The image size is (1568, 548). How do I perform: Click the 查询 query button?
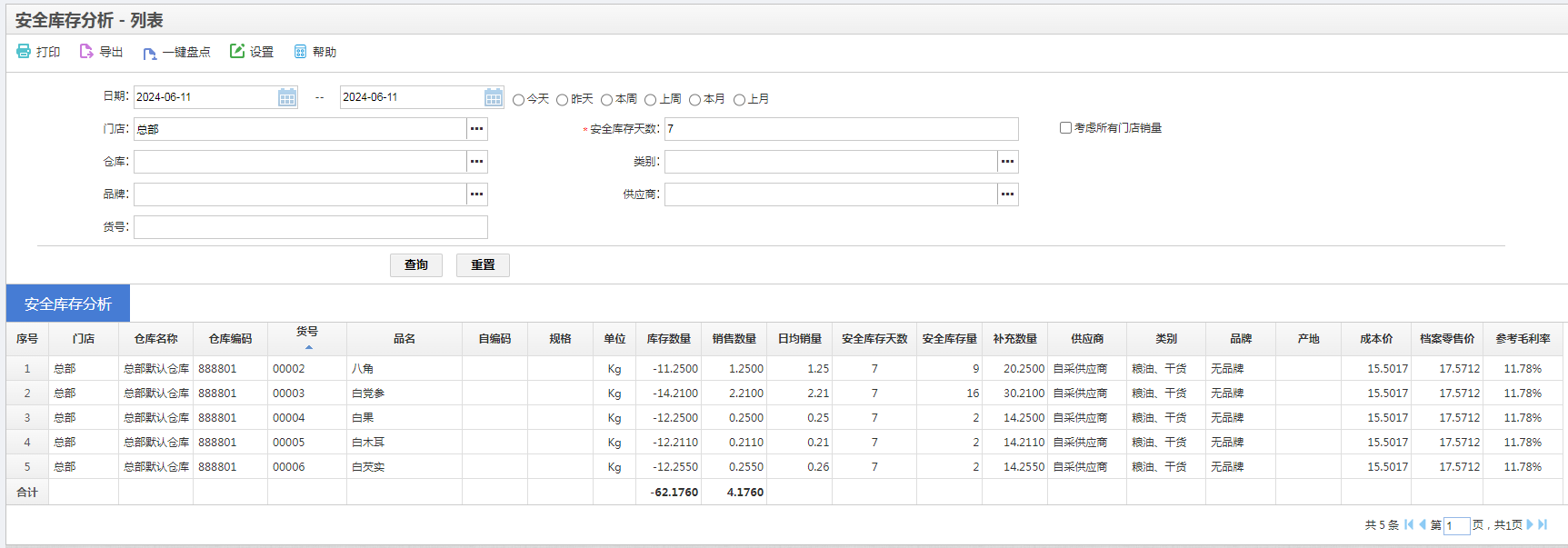(x=416, y=264)
